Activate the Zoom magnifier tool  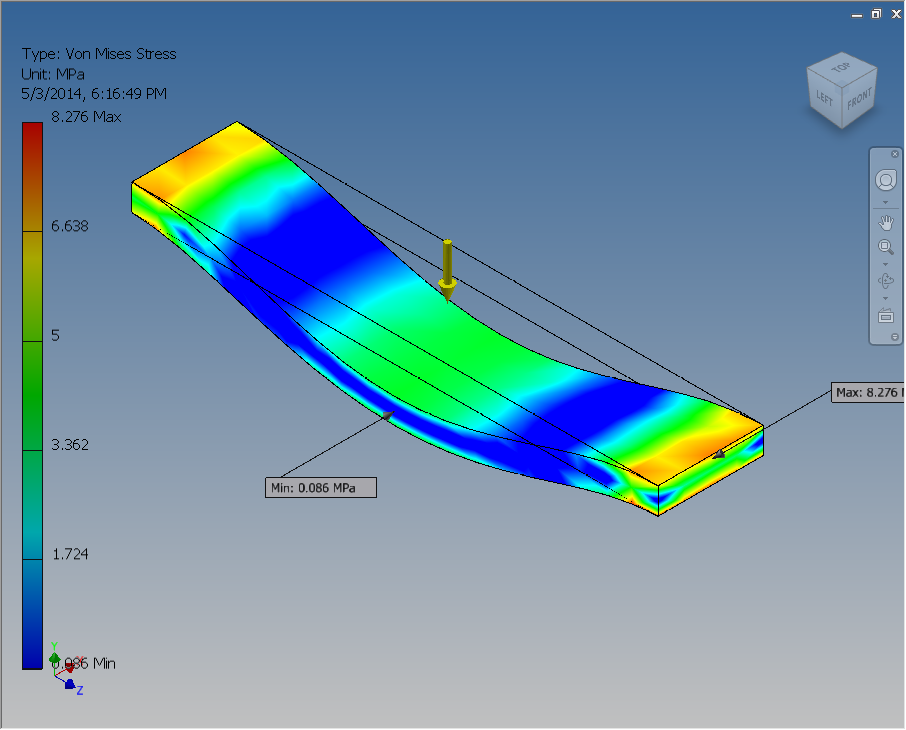(x=886, y=247)
